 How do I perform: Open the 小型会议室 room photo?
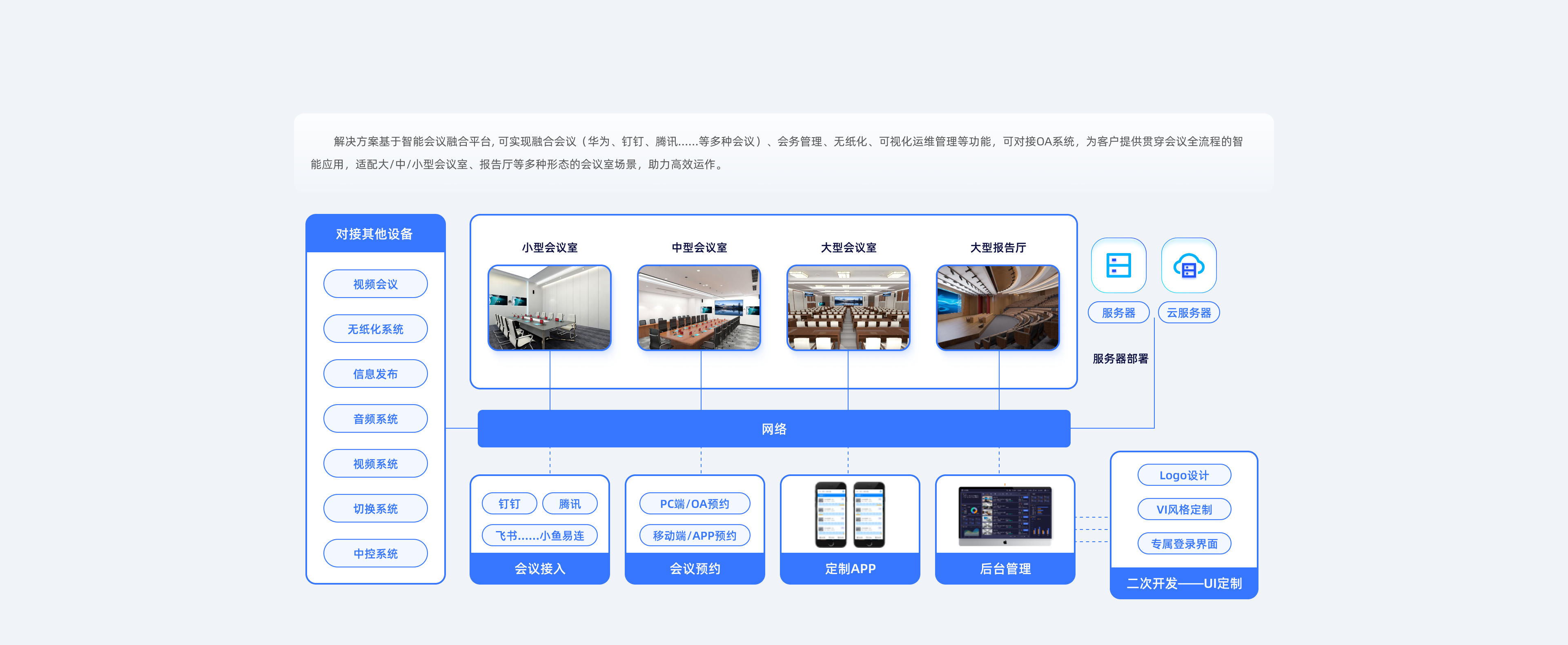coord(549,307)
